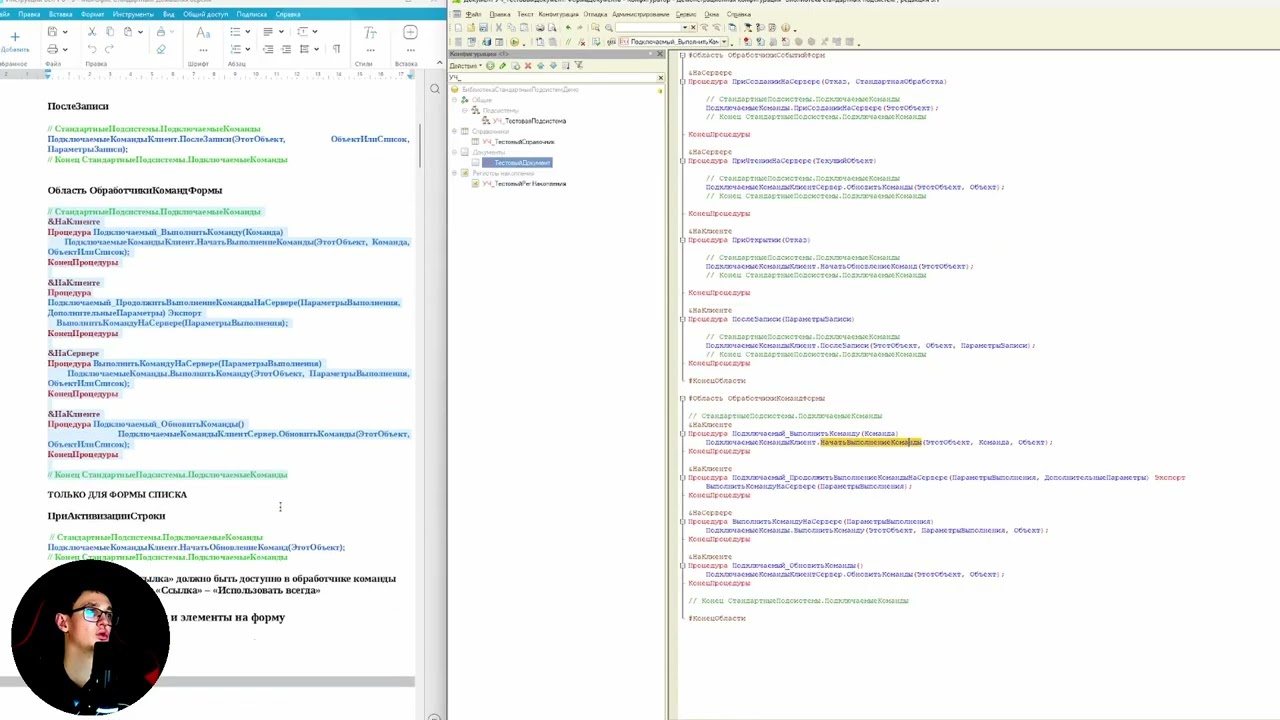Increase paragraph indent in MyOffice

click(x=286, y=49)
